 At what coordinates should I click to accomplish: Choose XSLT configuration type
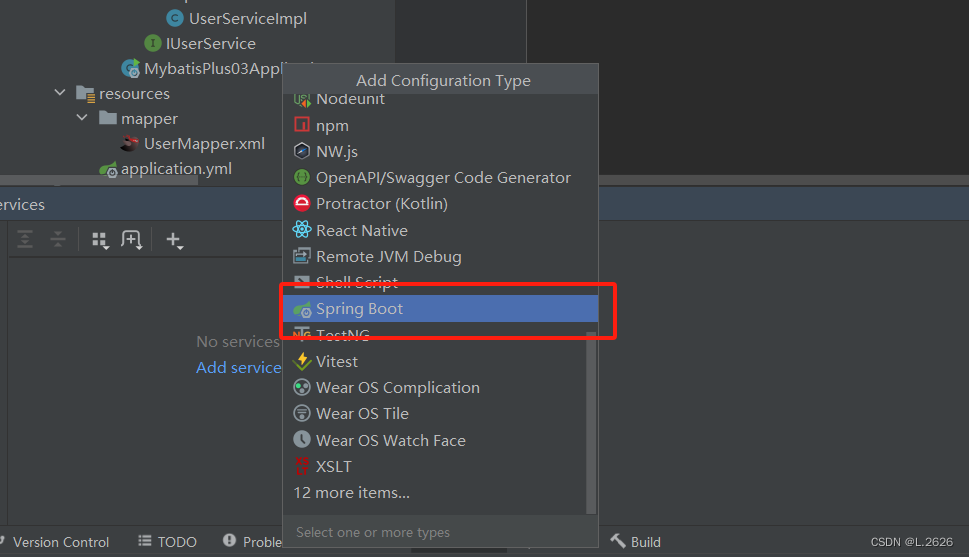tap(434, 466)
